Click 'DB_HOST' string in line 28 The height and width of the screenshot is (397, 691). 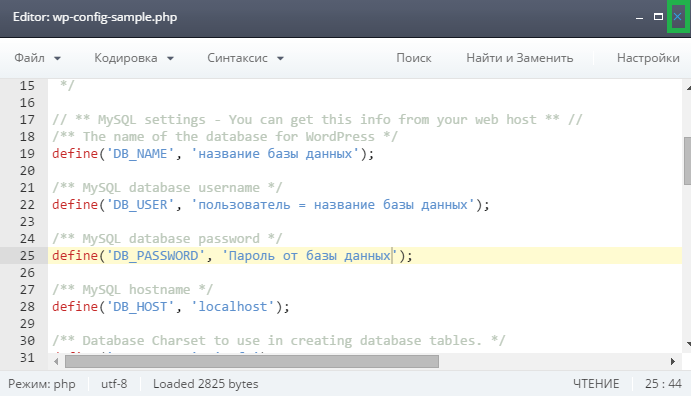click(140, 307)
